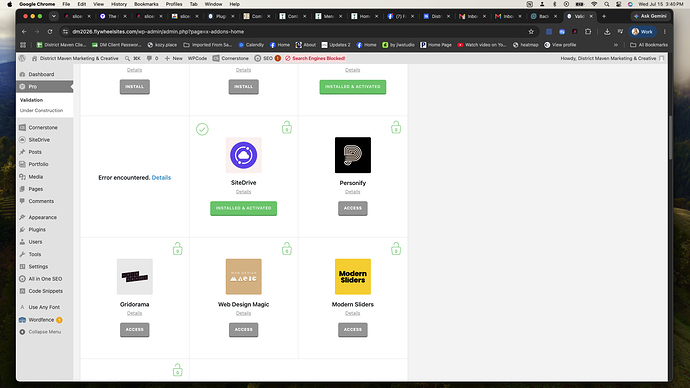Click the WordPress logo in admin bar
This screenshot has height=388, width=690.
click(22, 58)
